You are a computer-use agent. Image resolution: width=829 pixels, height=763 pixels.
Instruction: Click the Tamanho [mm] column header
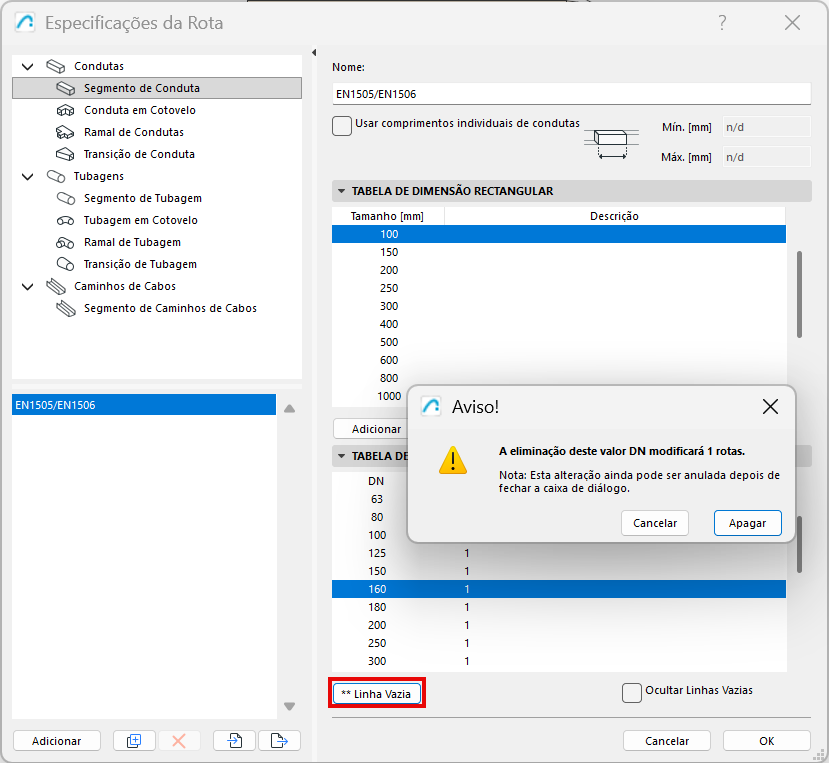[388, 216]
